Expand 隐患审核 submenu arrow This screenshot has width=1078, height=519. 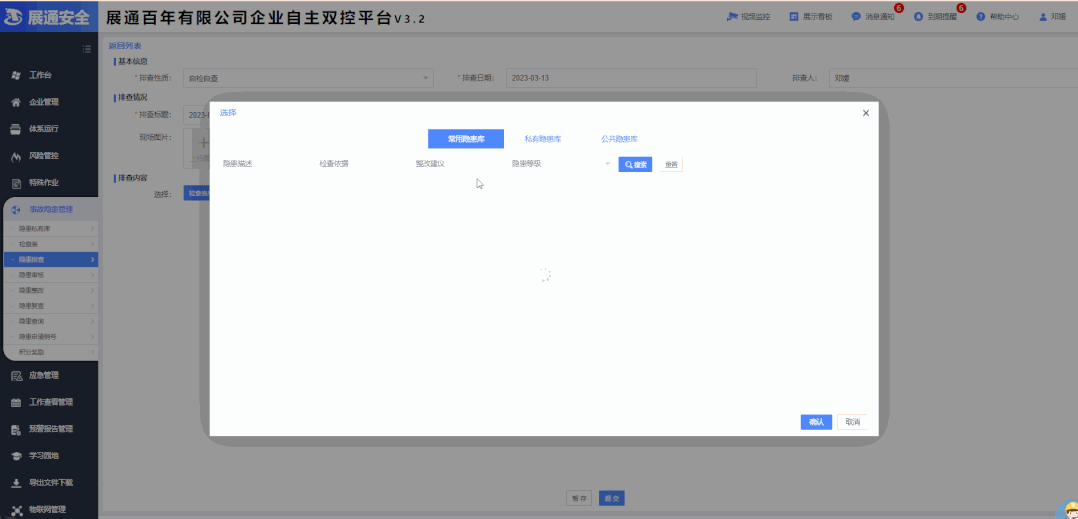pyautogui.click(x=92, y=274)
